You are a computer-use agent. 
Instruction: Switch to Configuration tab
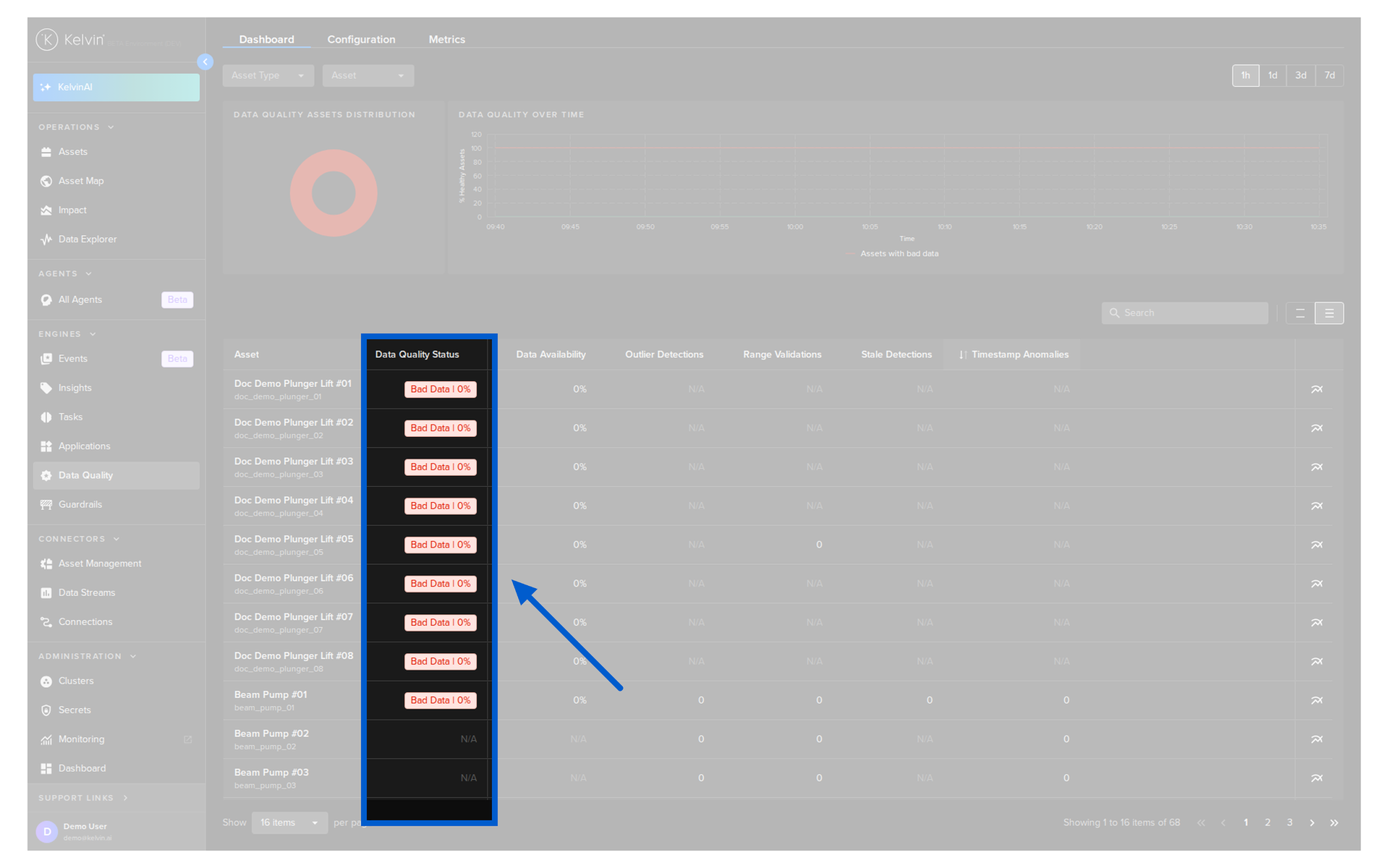point(361,40)
